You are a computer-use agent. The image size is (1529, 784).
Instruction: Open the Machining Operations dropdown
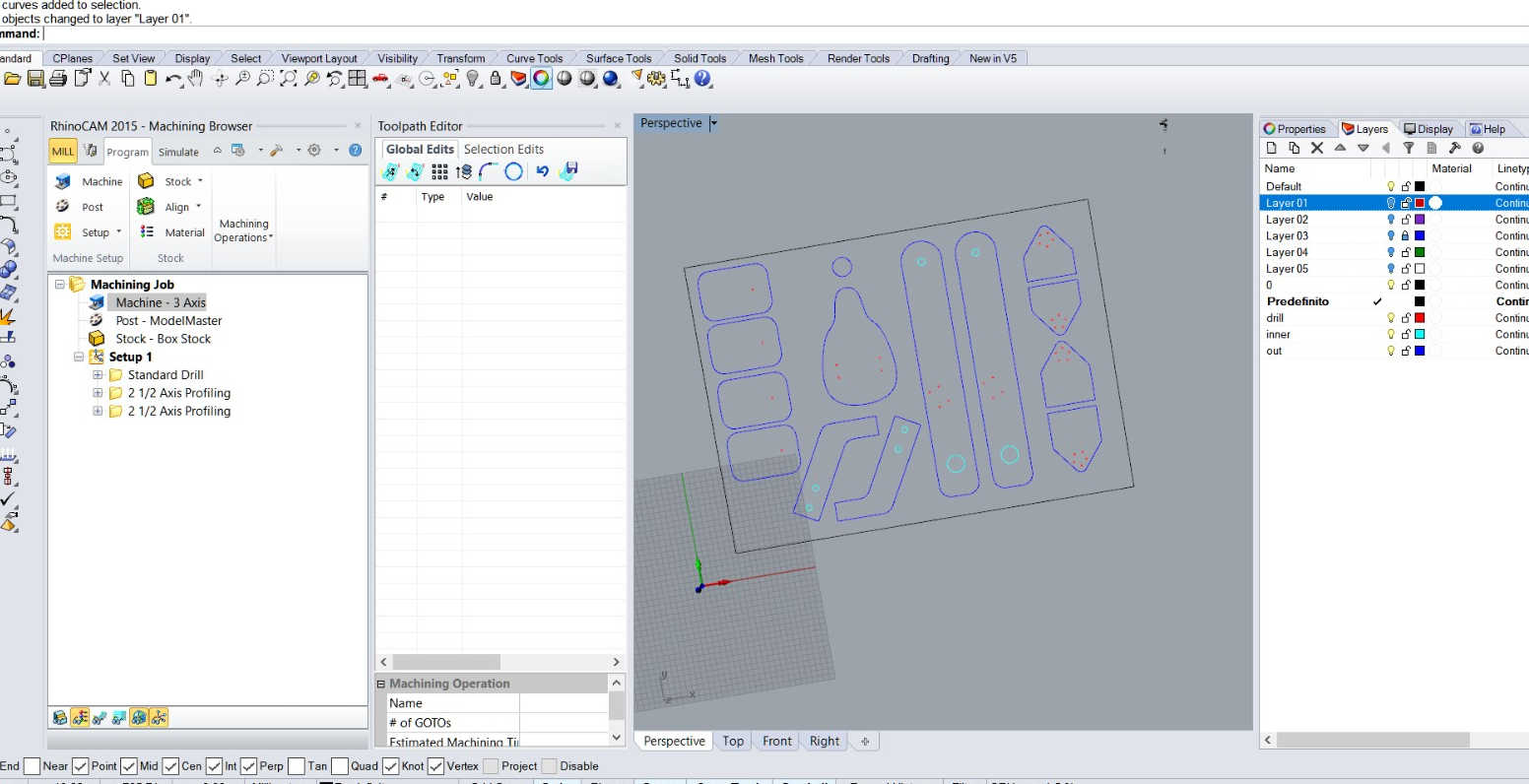point(243,230)
